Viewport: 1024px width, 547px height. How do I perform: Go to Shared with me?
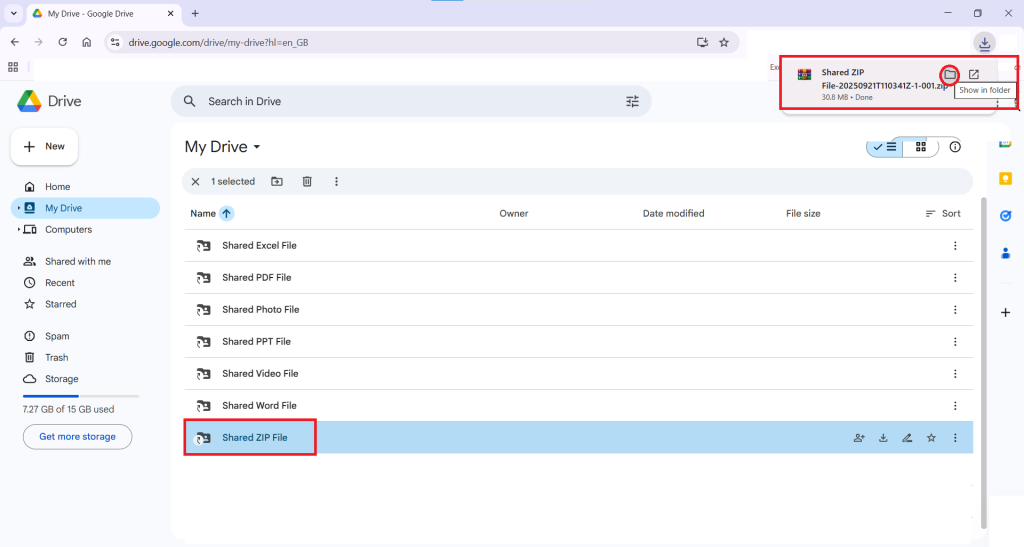click(x=77, y=261)
